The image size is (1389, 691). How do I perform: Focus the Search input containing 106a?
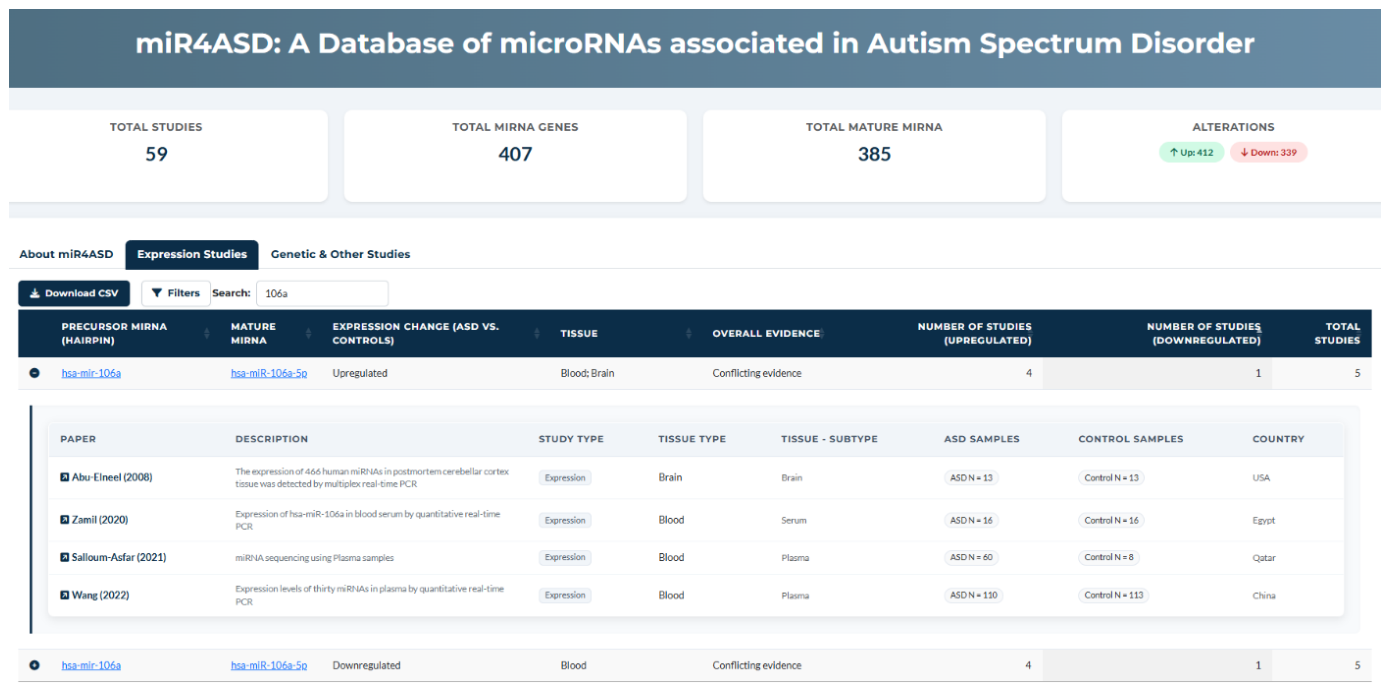pyautogui.click(x=322, y=293)
